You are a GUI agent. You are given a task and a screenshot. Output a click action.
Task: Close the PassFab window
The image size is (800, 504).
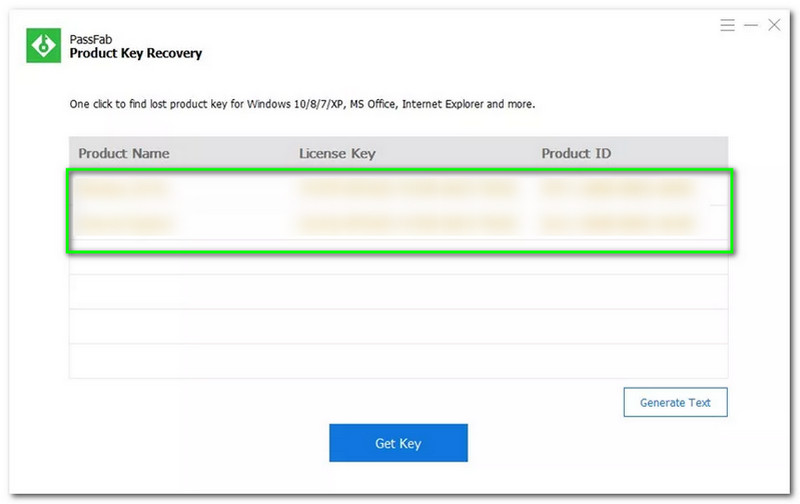coord(773,25)
